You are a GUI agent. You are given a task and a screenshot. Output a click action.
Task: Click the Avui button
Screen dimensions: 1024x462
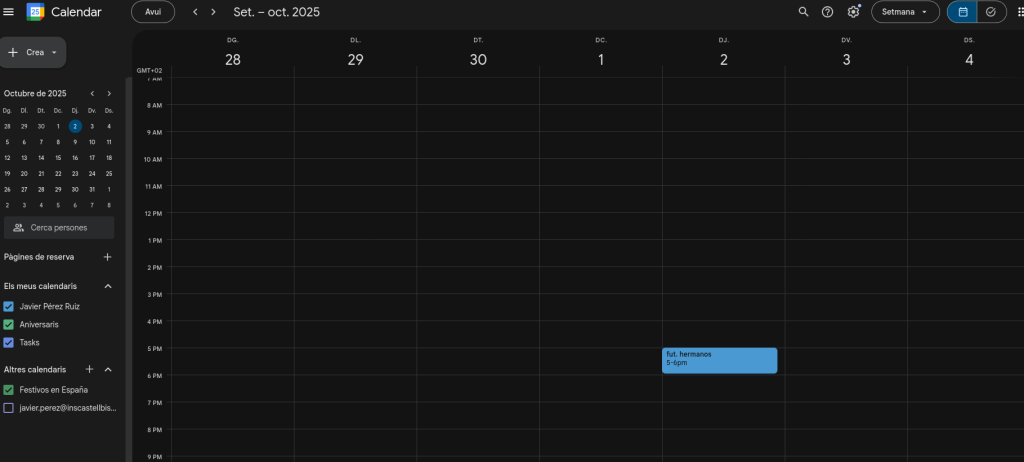coord(153,12)
